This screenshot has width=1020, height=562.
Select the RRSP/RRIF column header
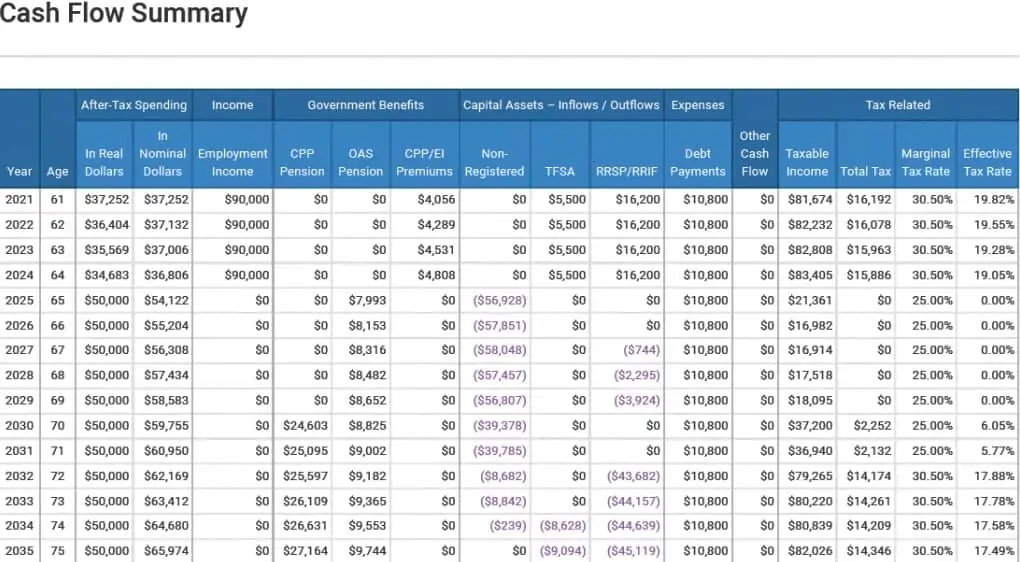[627, 171]
